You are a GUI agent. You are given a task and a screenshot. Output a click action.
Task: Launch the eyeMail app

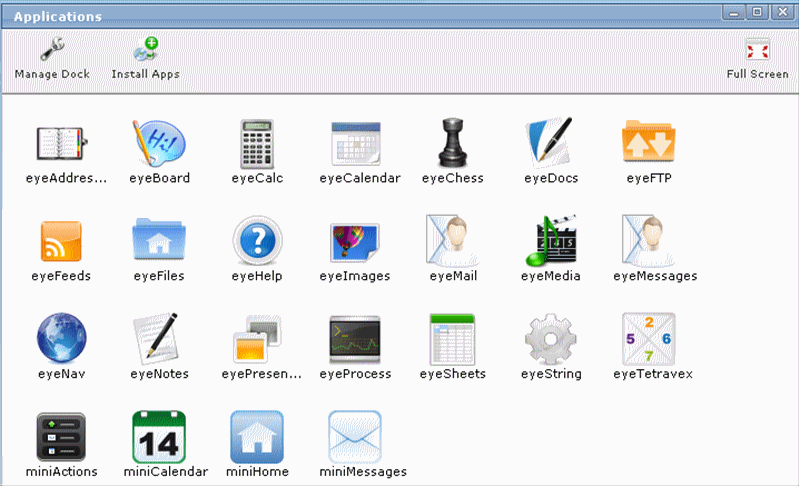(453, 242)
